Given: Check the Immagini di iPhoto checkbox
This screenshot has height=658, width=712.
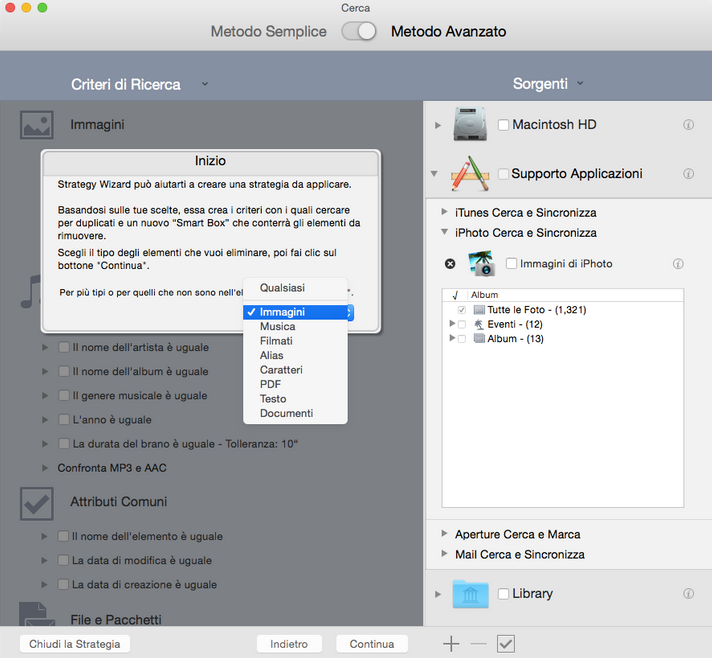Looking at the screenshot, I should (x=511, y=263).
